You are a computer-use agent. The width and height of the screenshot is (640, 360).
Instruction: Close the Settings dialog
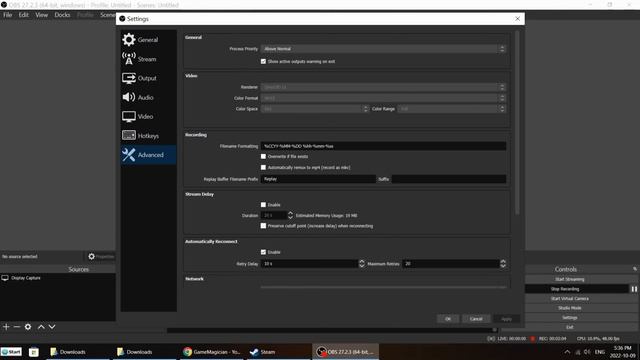pos(518,19)
